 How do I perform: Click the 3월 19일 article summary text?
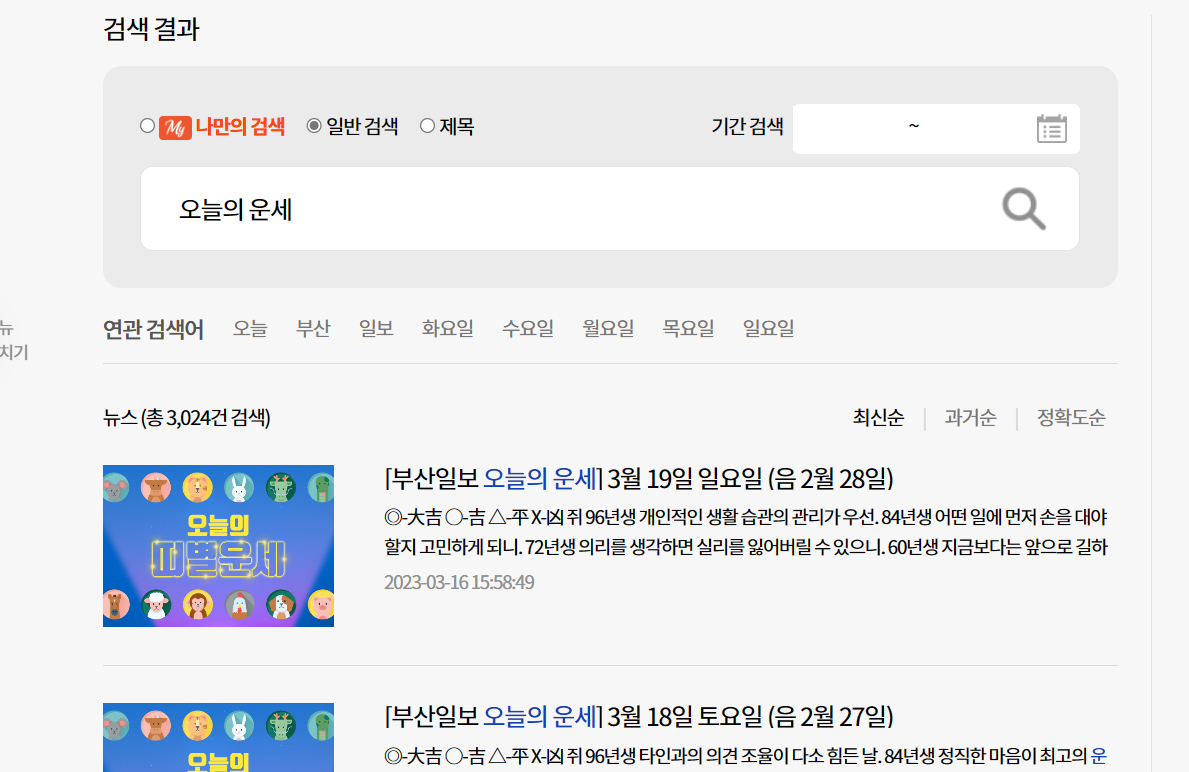pos(746,532)
